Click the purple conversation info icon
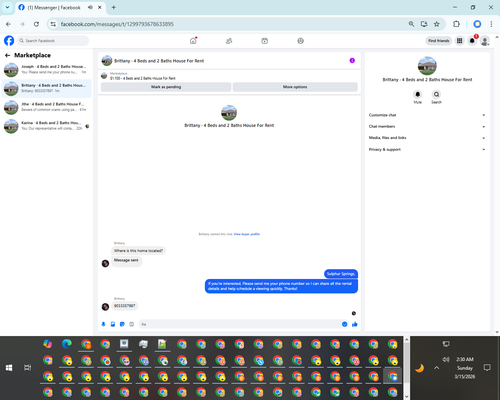Image resolution: width=500 pixels, height=400 pixels. (352, 60)
